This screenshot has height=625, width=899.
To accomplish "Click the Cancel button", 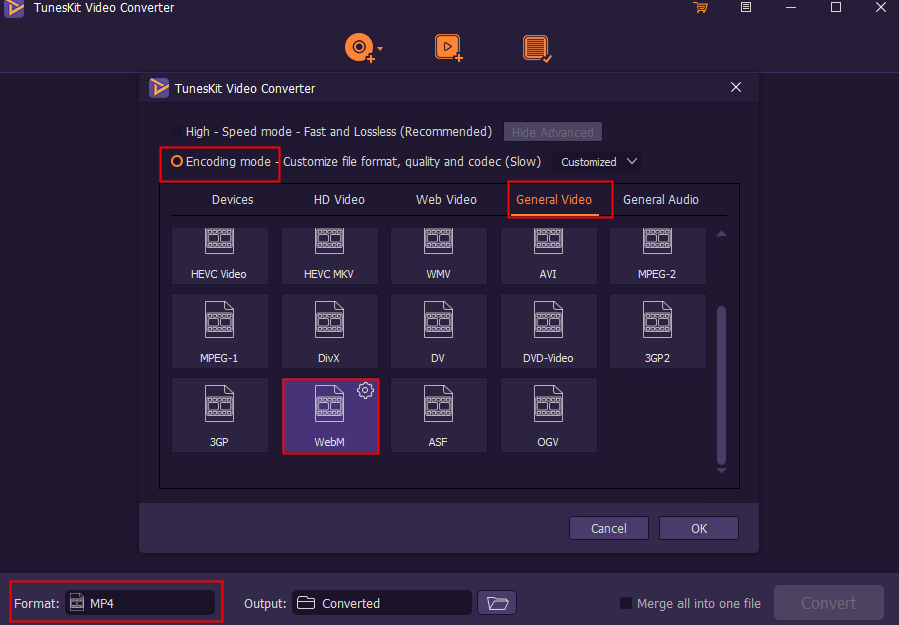I will 608,528.
